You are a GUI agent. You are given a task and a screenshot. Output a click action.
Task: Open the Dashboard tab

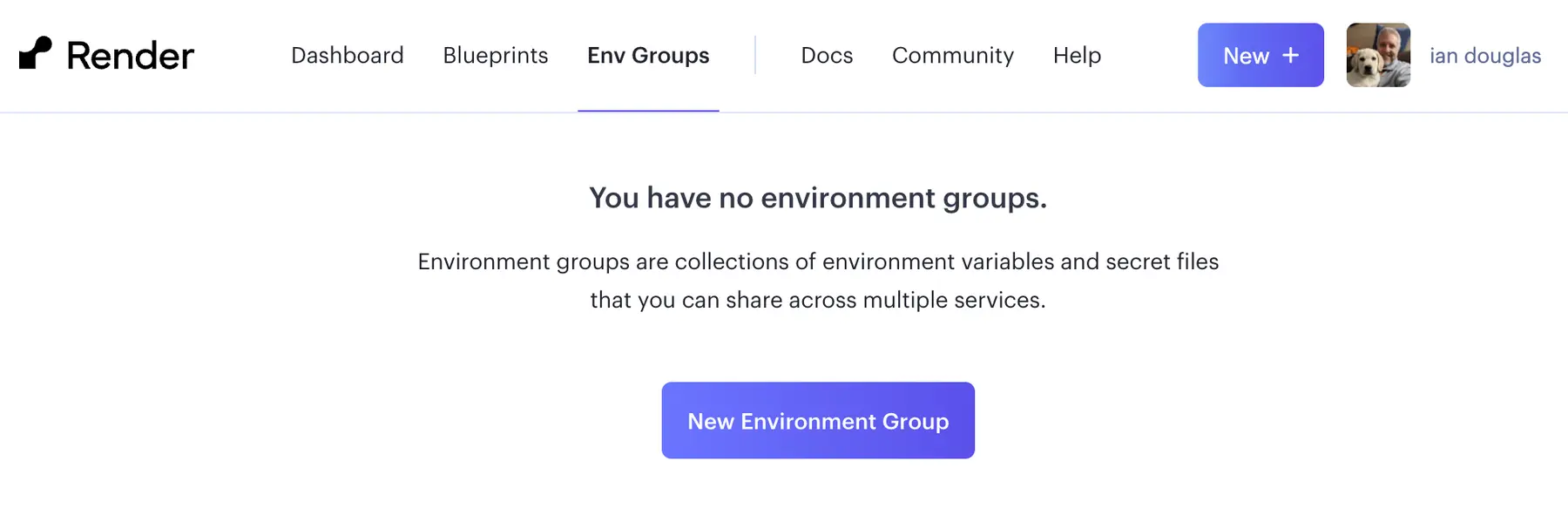pyautogui.click(x=348, y=56)
